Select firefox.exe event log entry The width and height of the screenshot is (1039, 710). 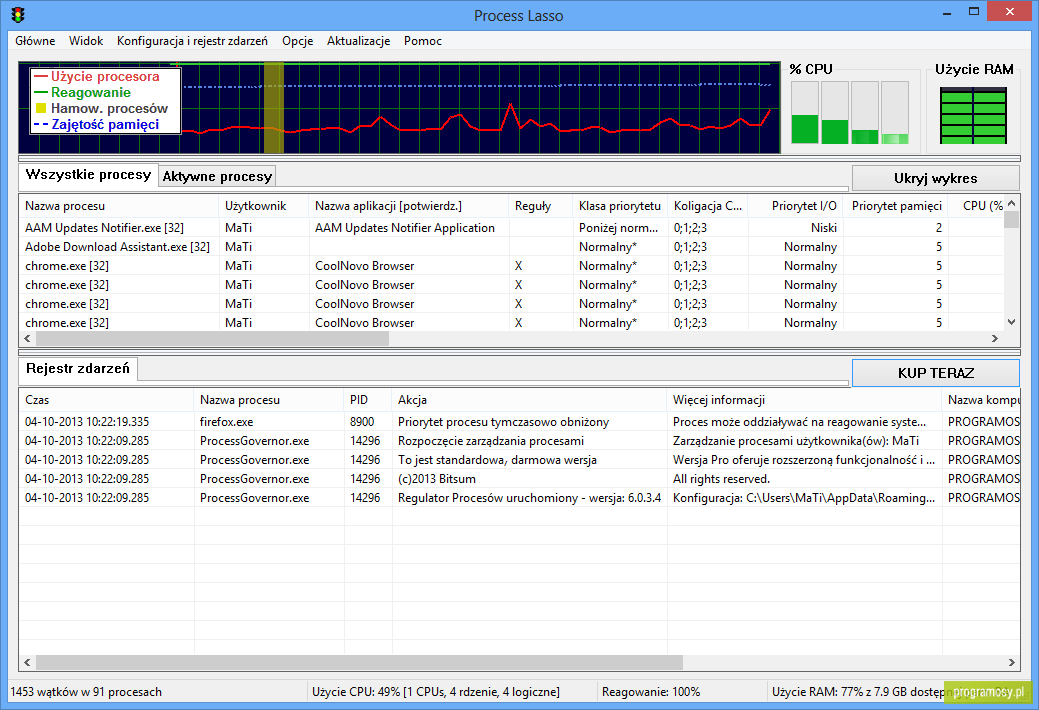click(520, 422)
